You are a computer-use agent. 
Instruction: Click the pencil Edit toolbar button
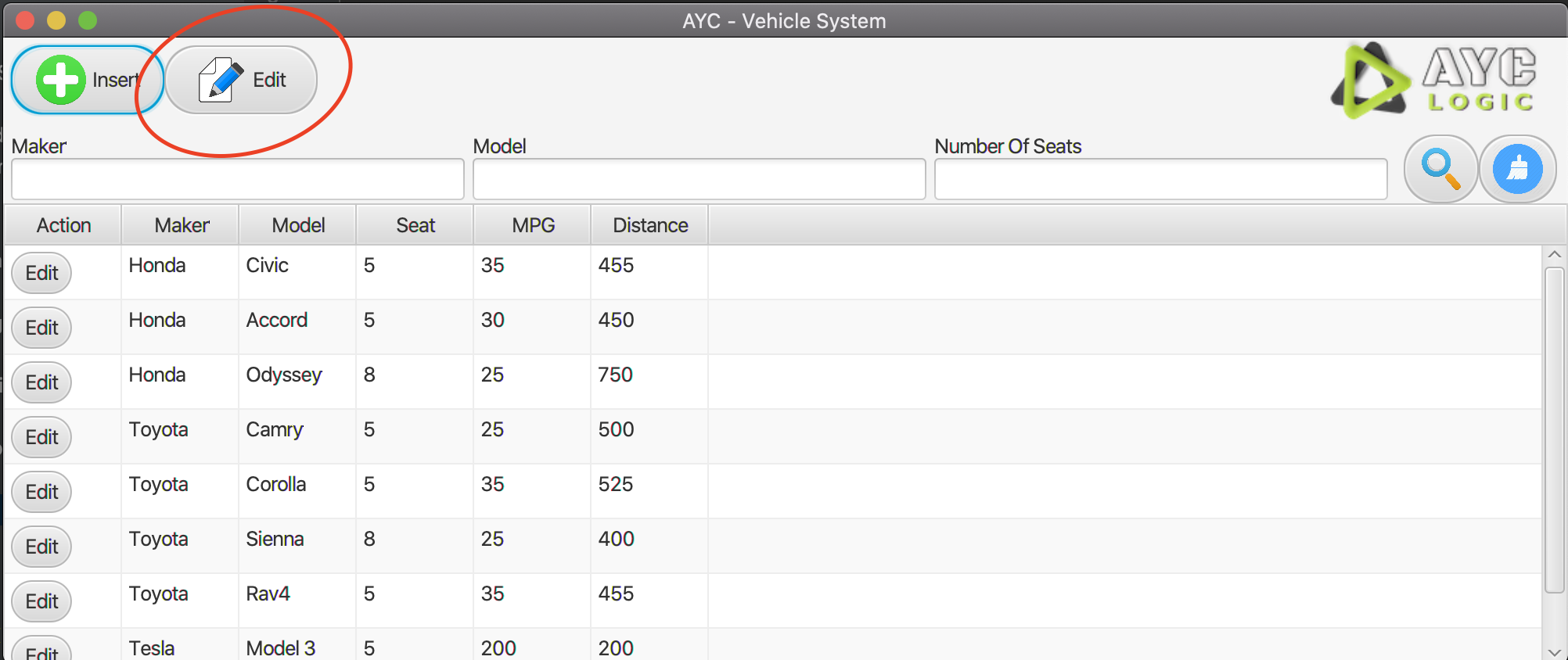[x=241, y=80]
